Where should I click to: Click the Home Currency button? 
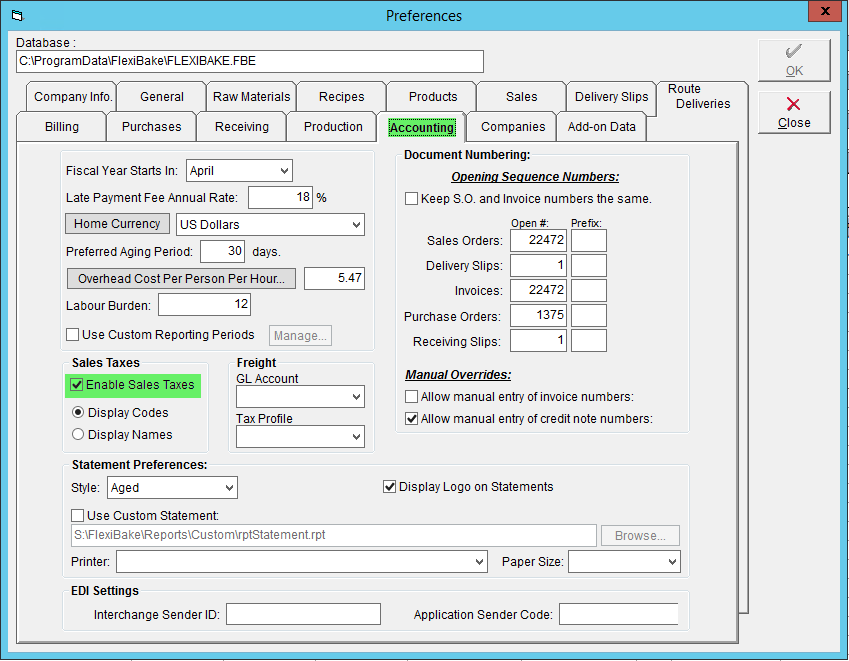click(x=117, y=224)
